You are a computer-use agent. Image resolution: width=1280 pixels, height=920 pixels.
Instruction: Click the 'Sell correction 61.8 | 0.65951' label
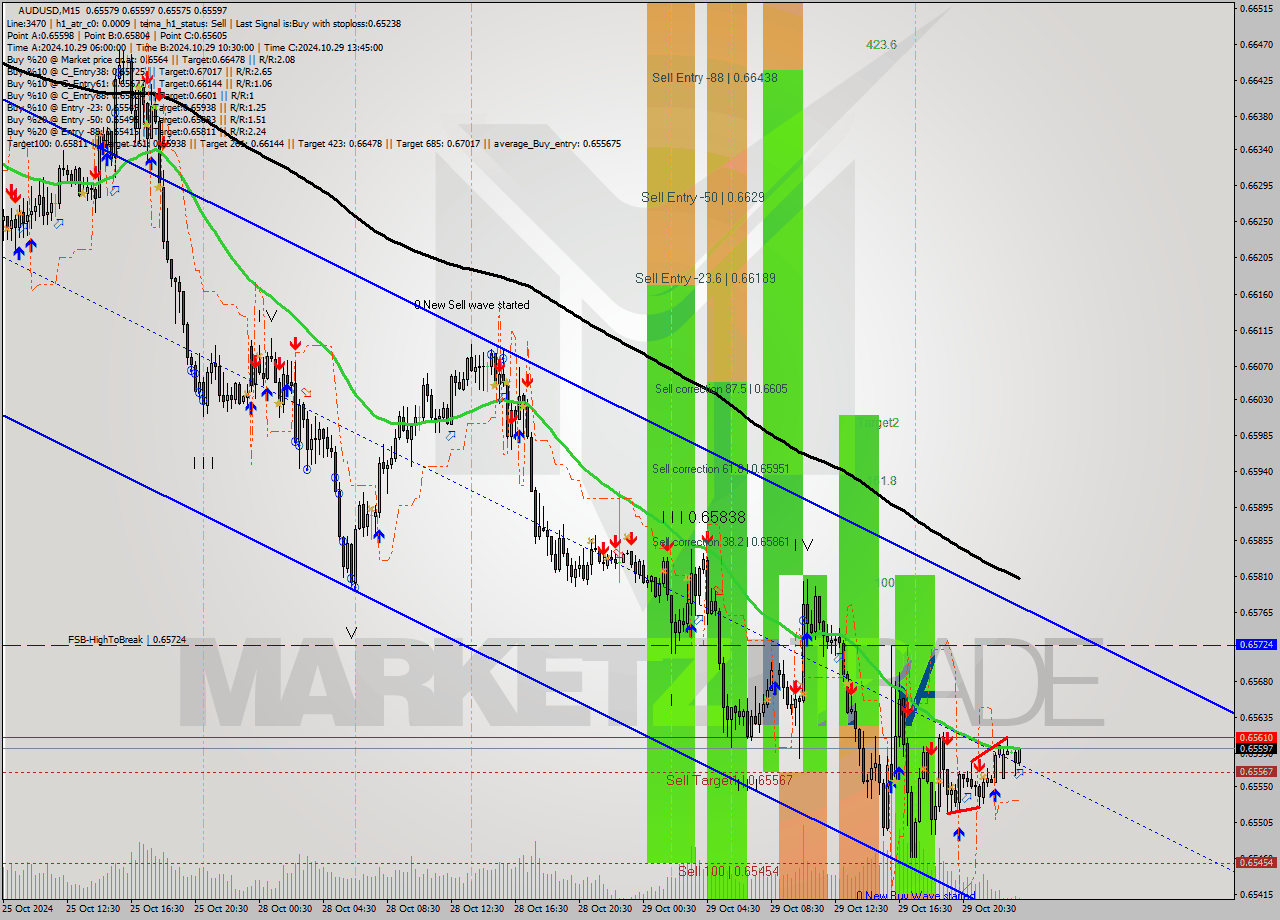pyautogui.click(x=720, y=468)
